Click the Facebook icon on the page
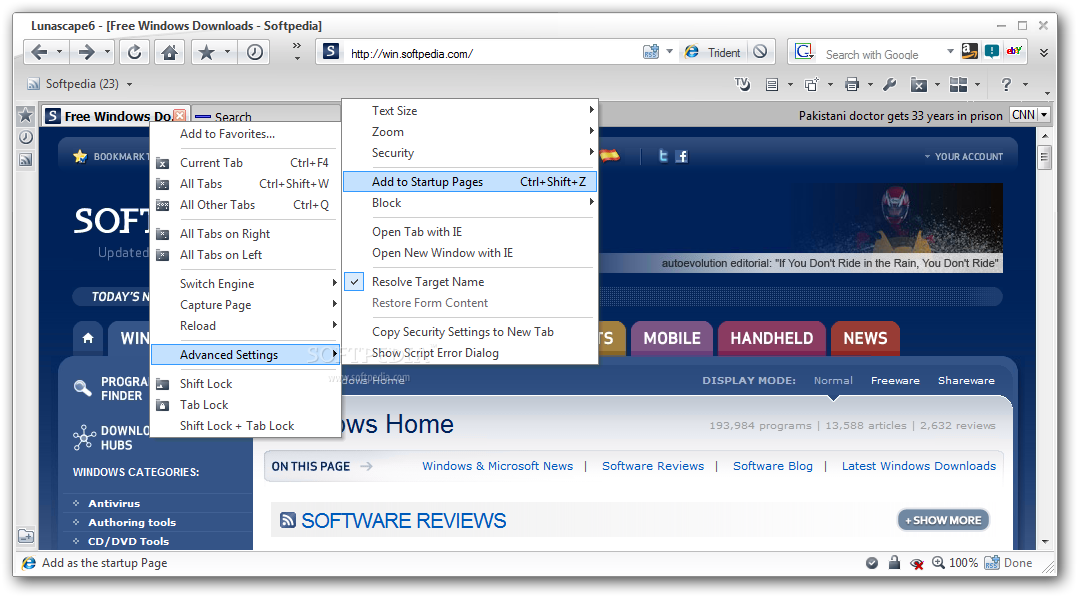Viewport: 1078px width, 597px height. (x=681, y=156)
